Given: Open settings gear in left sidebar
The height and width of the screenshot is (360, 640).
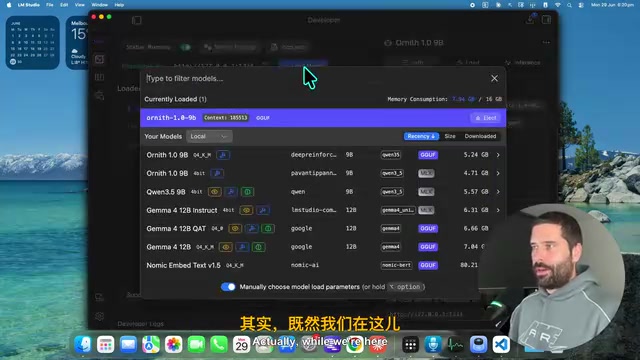Looking at the screenshot, I should [x=99, y=316].
